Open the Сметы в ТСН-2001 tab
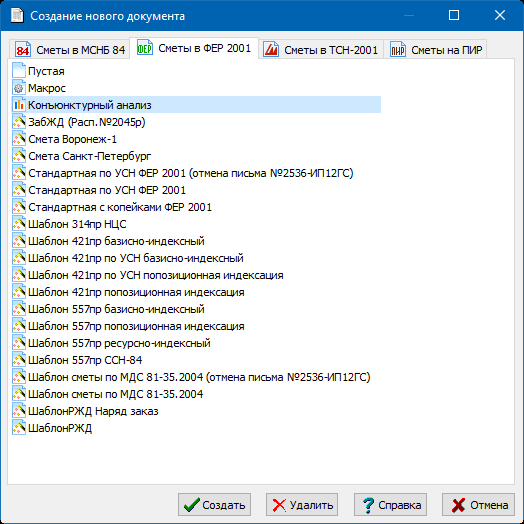Viewport: 524px width, 524px height. pyautogui.click(x=320, y=50)
